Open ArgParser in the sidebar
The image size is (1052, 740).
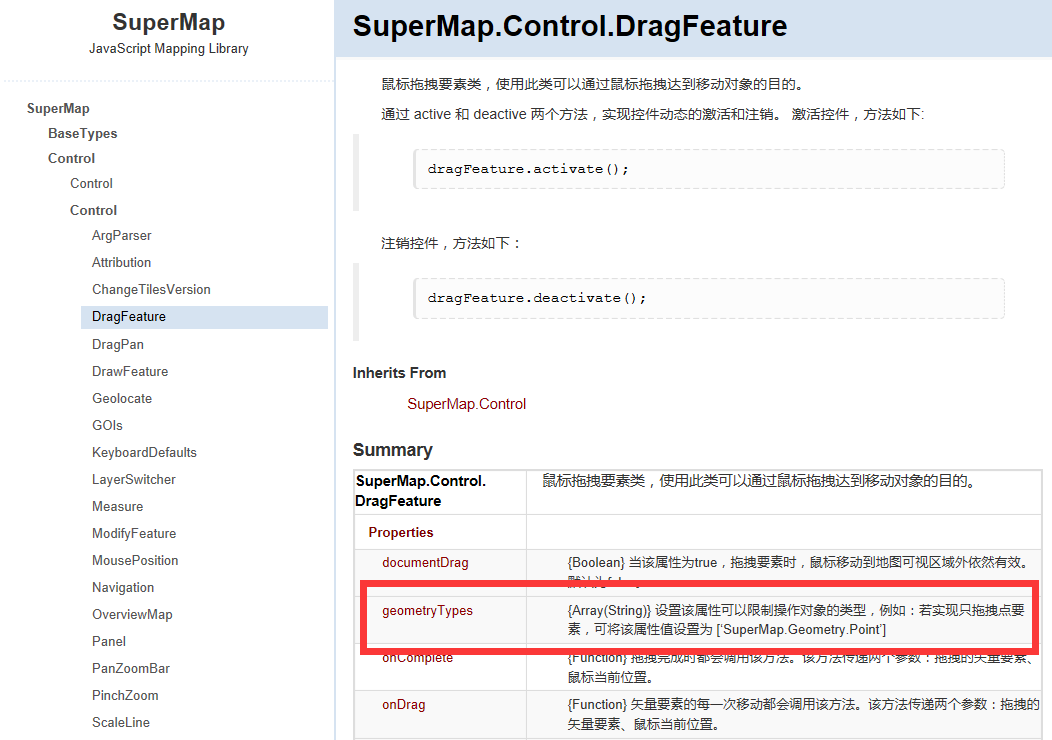(x=121, y=235)
